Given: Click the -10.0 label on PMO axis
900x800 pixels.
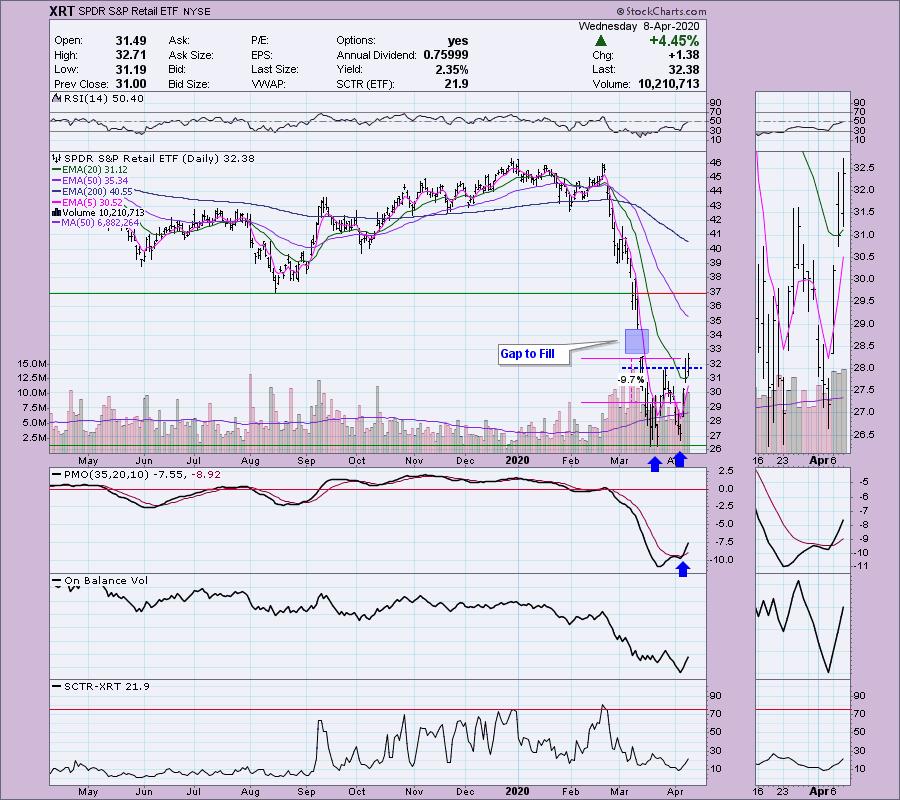Looking at the screenshot, I should [x=721, y=560].
